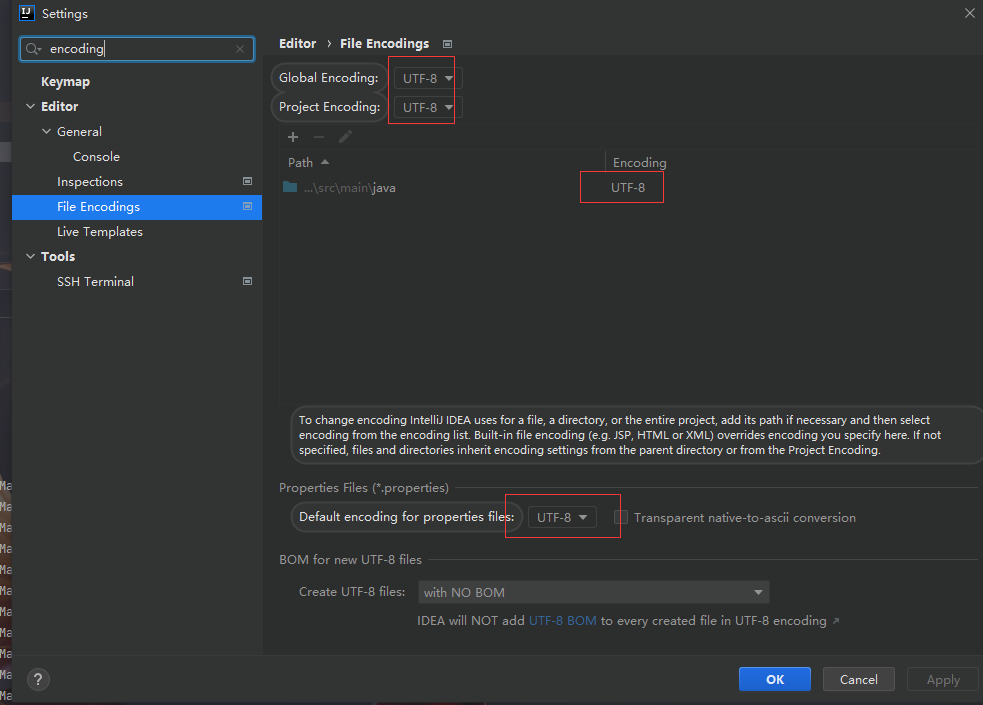This screenshot has width=983, height=705.
Task: Select Inspections settings page
Action: tap(90, 182)
